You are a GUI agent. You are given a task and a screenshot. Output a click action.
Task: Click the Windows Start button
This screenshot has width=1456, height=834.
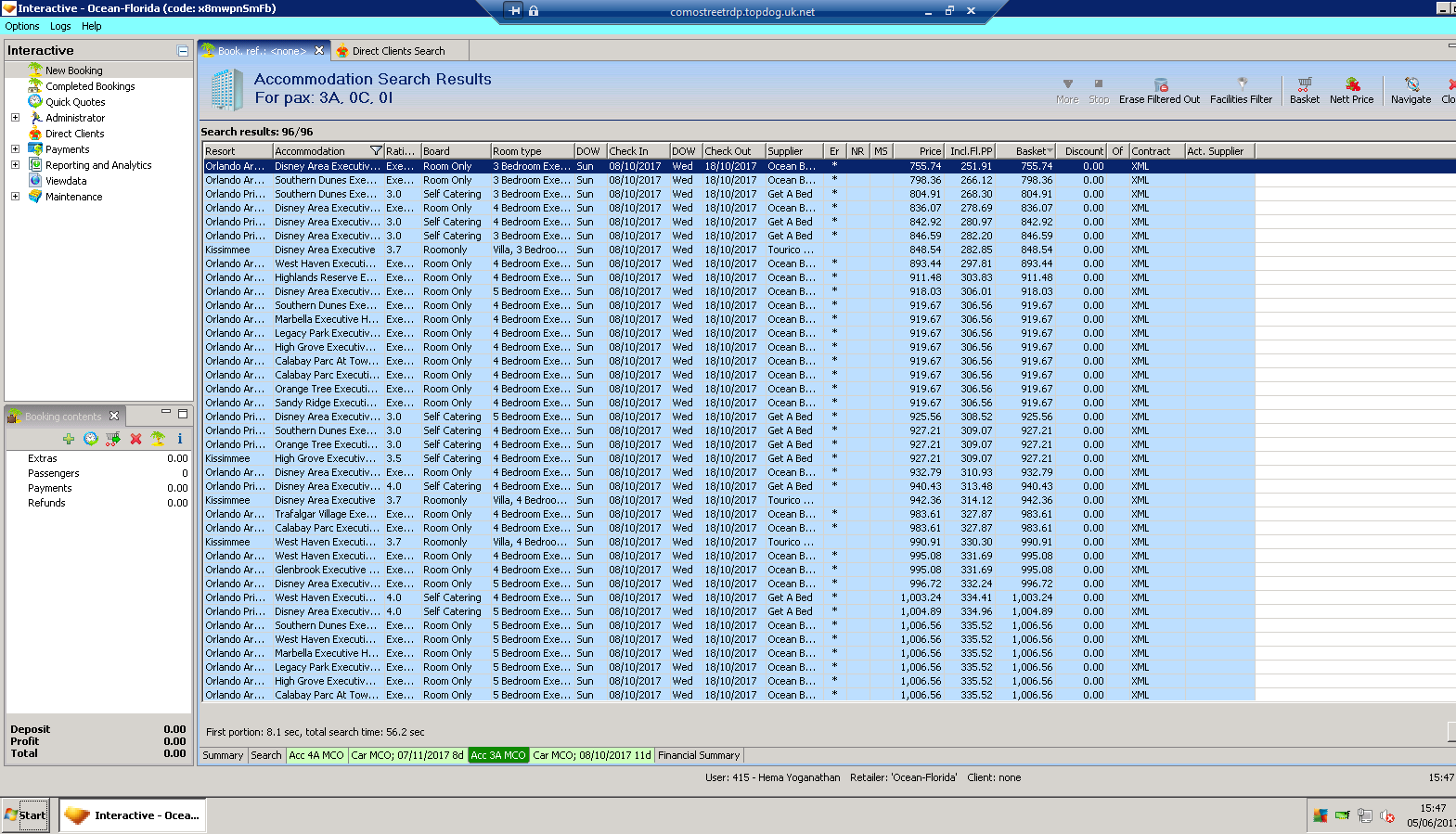(x=25, y=815)
